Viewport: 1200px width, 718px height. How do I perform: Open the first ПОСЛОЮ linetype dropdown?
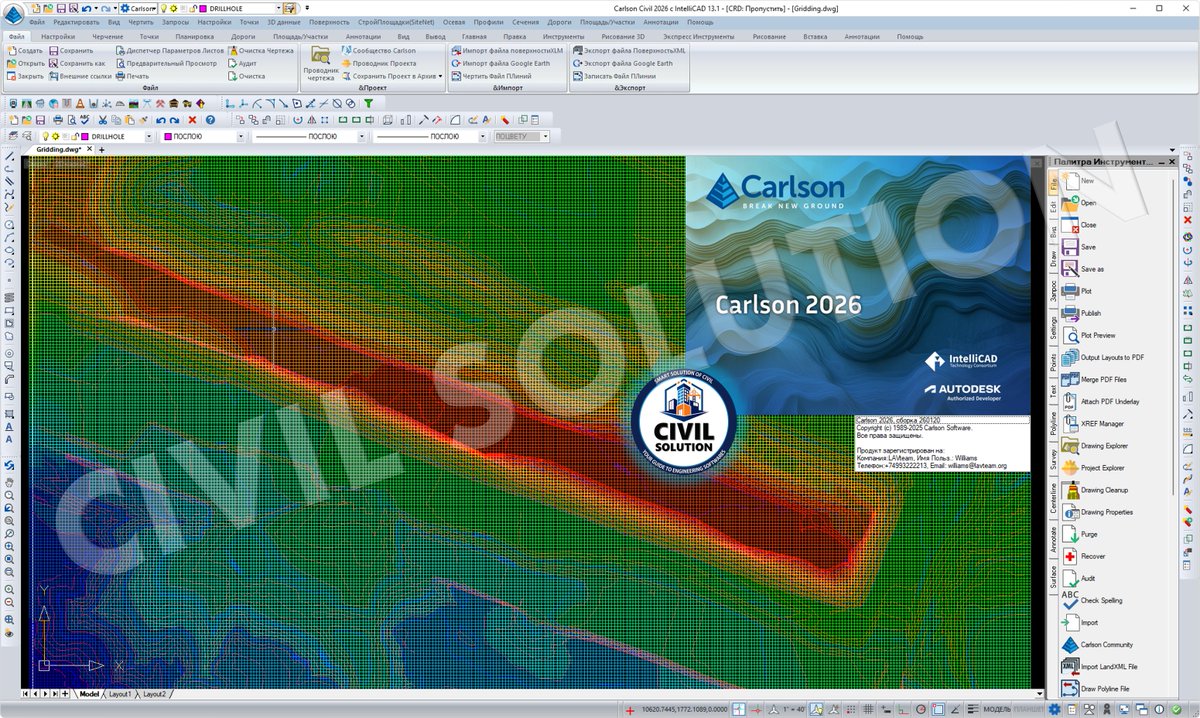point(362,136)
